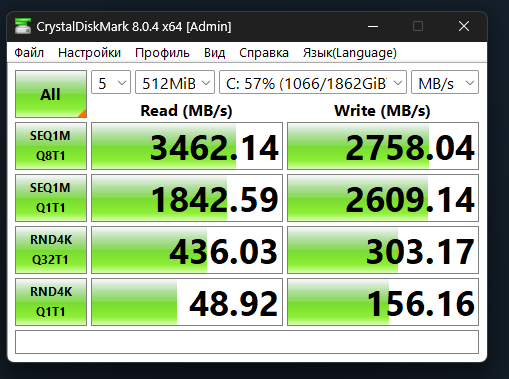The height and width of the screenshot is (379, 509).
Task: Open the Настройки menu
Action: pyautogui.click(x=89, y=53)
